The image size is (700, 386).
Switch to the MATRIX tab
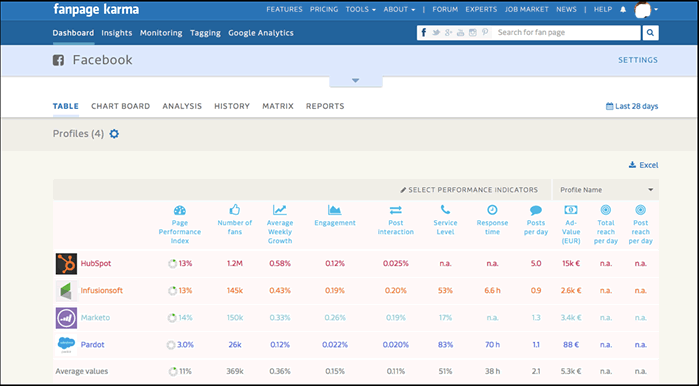(278, 106)
